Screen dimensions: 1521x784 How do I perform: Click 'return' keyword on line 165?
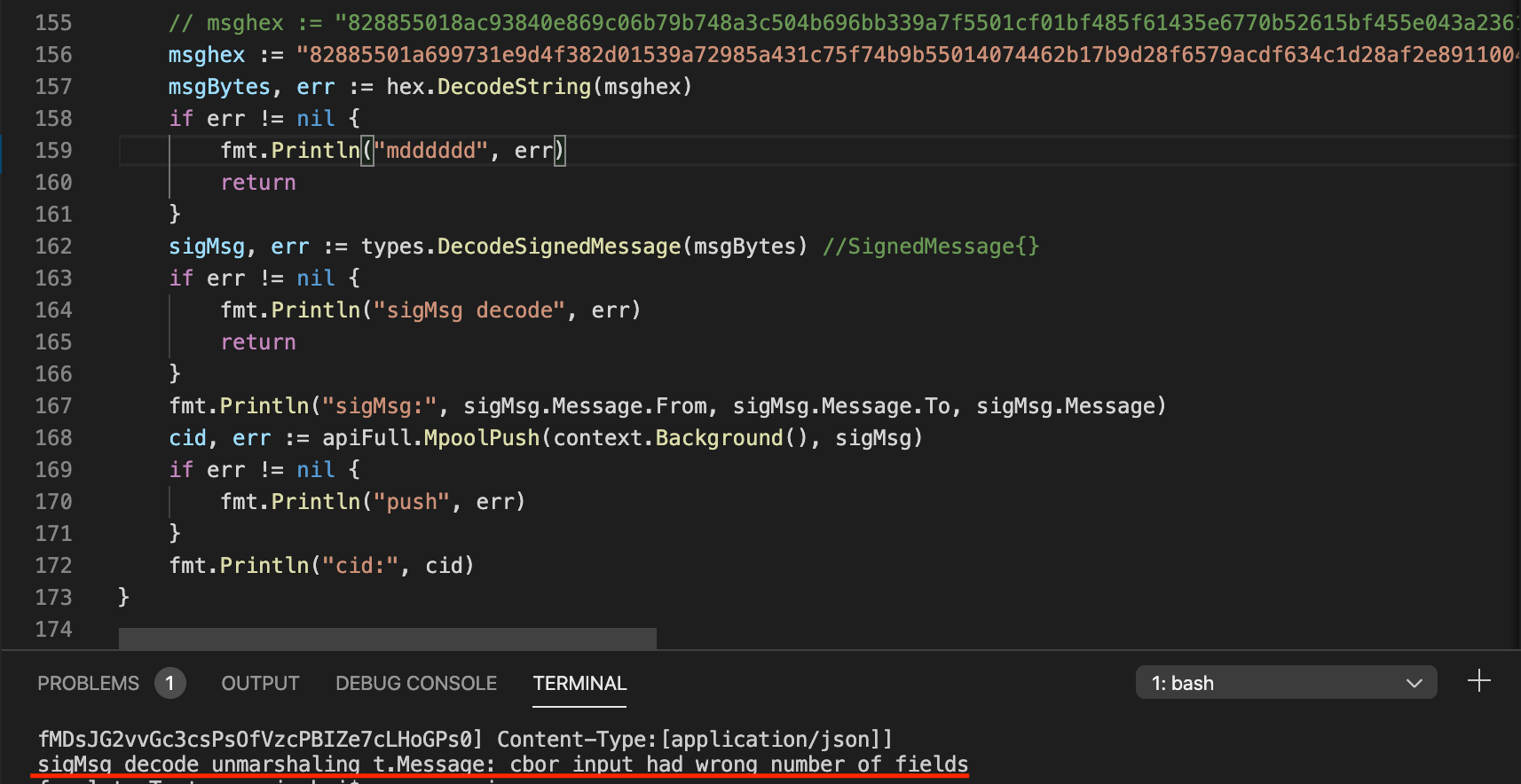click(x=258, y=342)
